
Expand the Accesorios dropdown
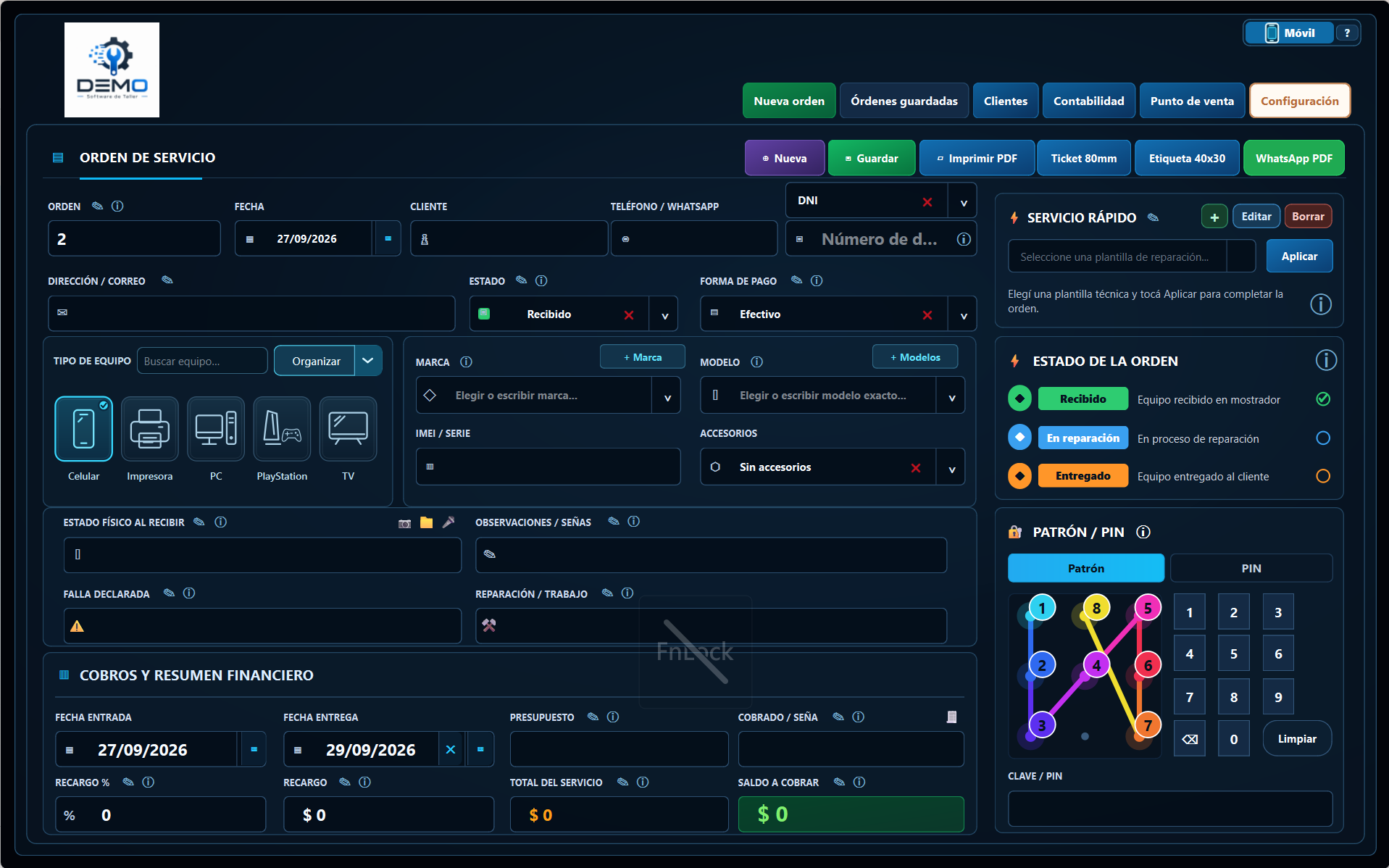coord(952,468)
